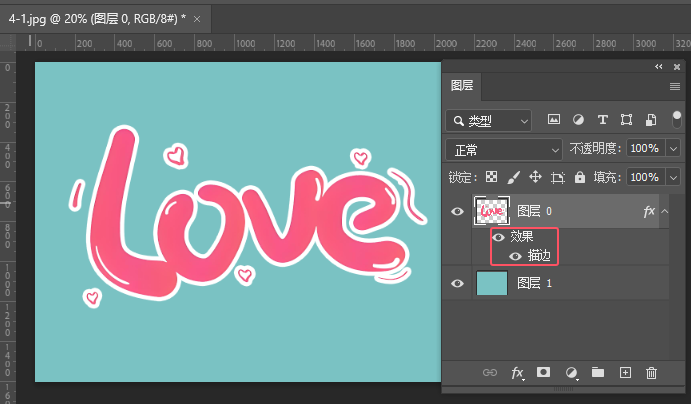691x404 pixels.
Task: Delete layer with trash icon
Action: tap(651, 373)
